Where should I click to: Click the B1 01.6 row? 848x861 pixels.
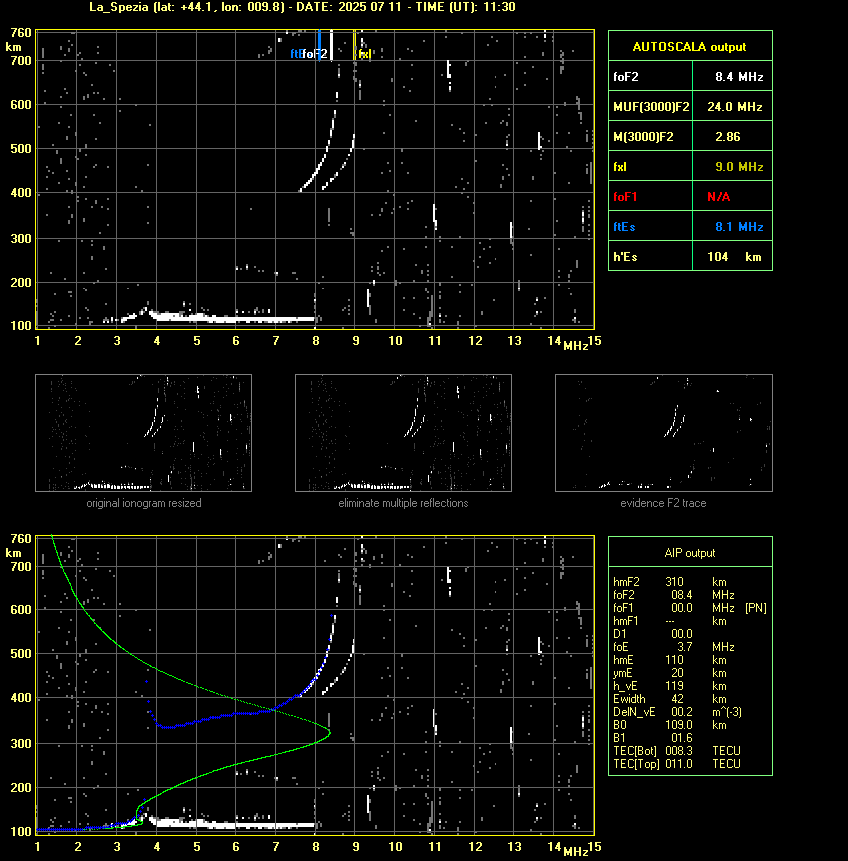point(653,738)
